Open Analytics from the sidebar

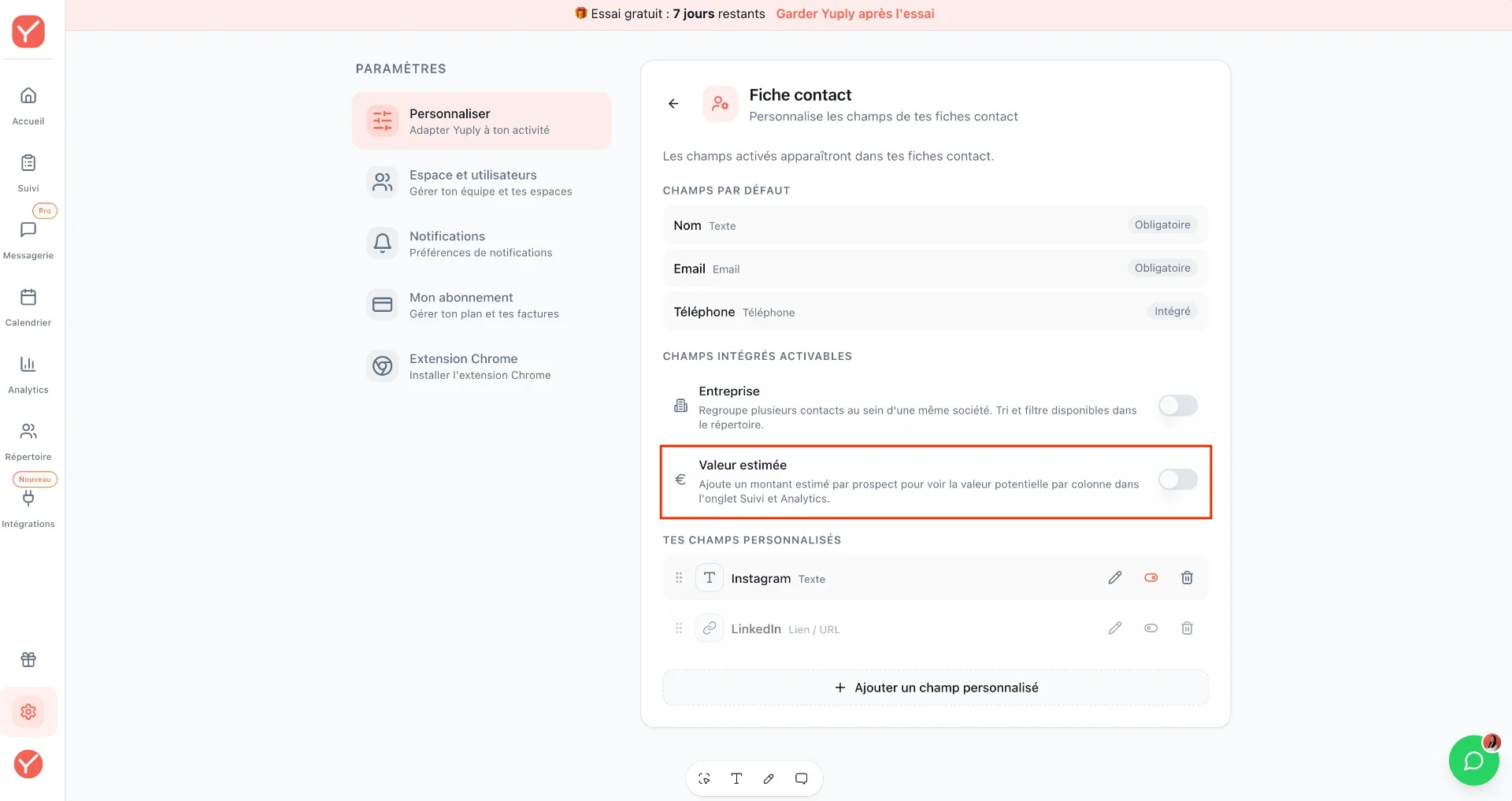(x=28, y=374)
